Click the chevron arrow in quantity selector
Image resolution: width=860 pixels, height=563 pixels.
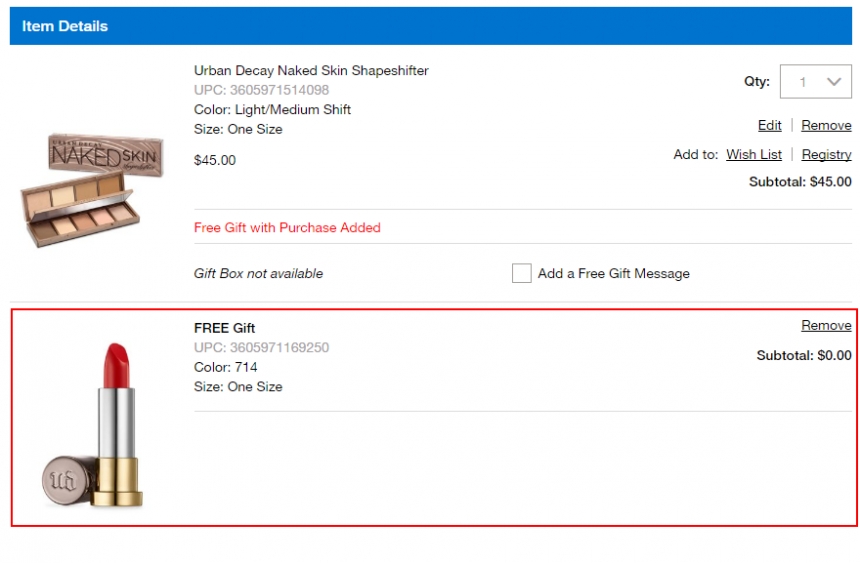834,82
